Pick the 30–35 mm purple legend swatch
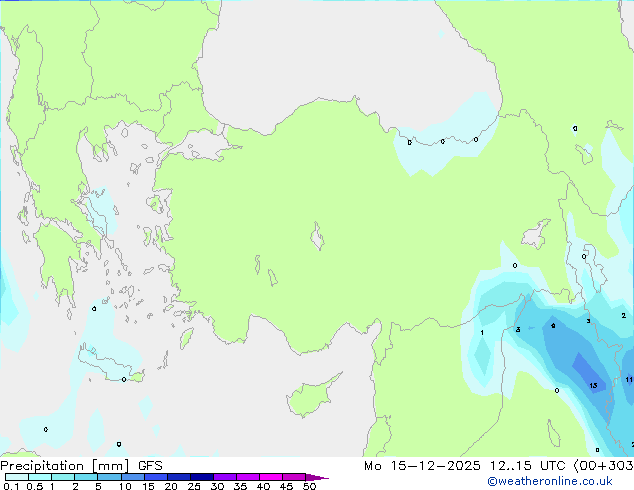Image resolution: width=634 pixels, height=490 pixels. tap(225, 477)
